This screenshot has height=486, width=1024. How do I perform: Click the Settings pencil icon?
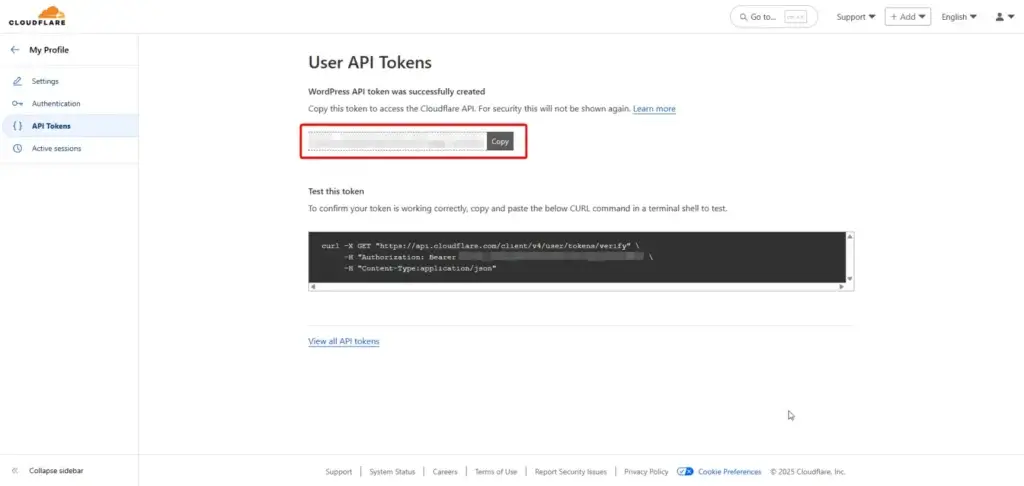coord(18,81)
